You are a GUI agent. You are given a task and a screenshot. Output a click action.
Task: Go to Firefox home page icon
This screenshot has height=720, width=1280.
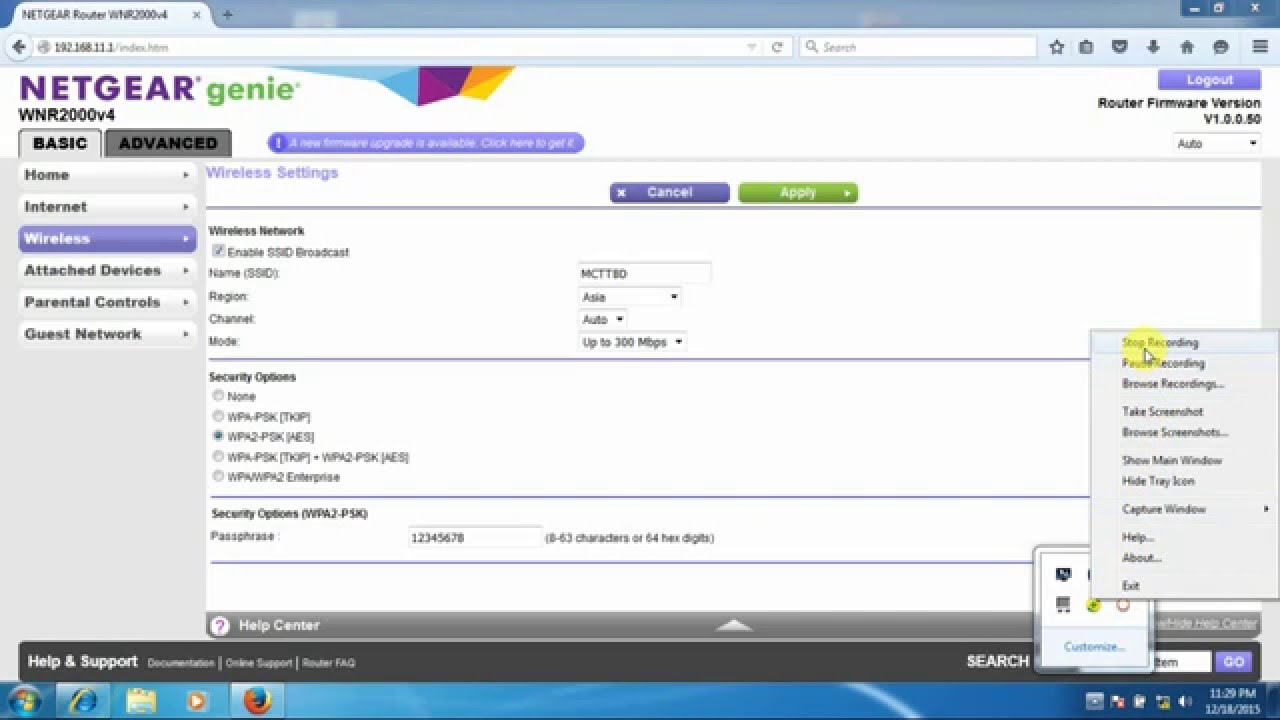tap(1187, 47)
